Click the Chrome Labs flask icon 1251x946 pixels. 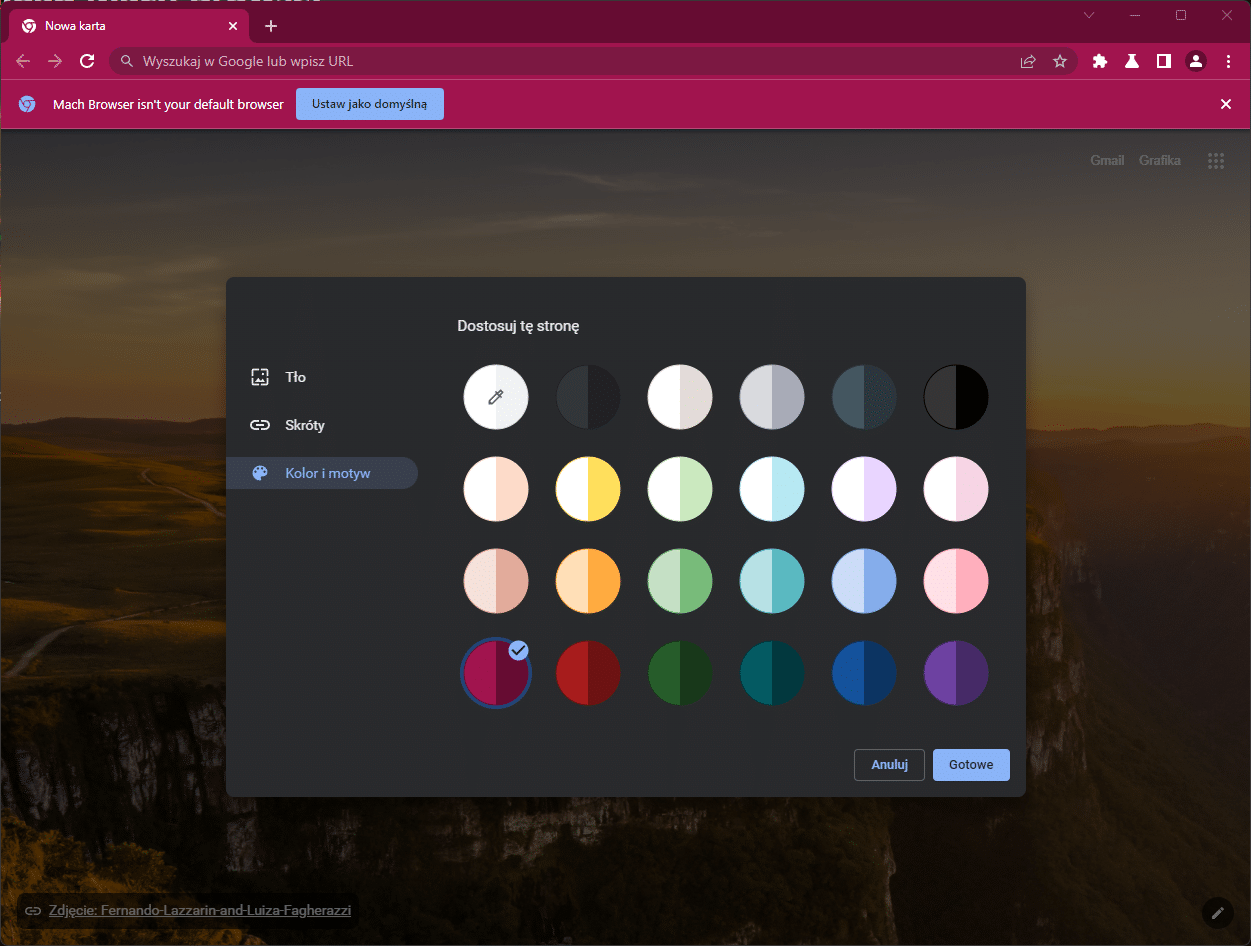pos(1131,61)
